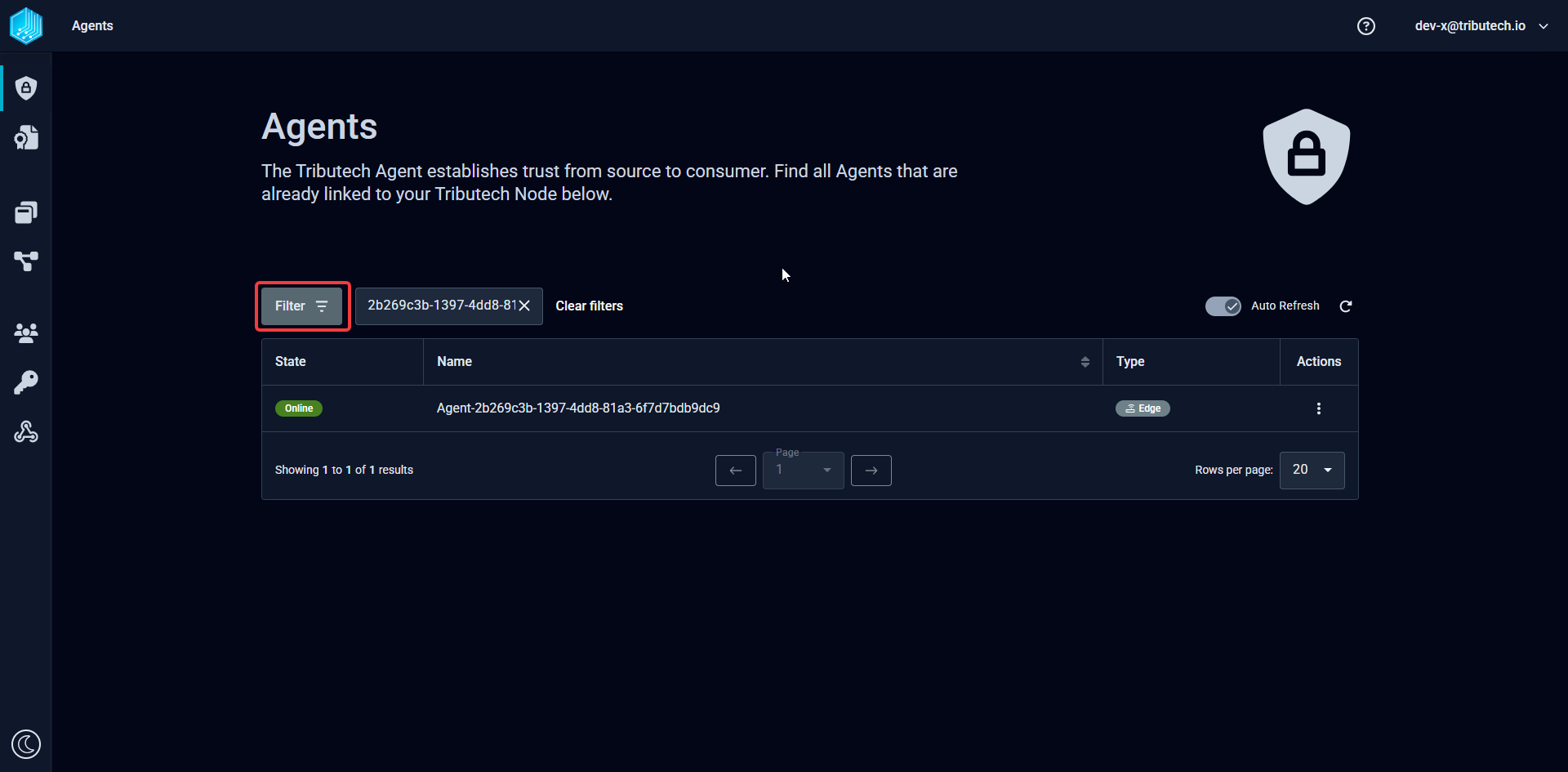
Task: Remove the 2b269c3b filter chip
Action: [x=524, y=306]
